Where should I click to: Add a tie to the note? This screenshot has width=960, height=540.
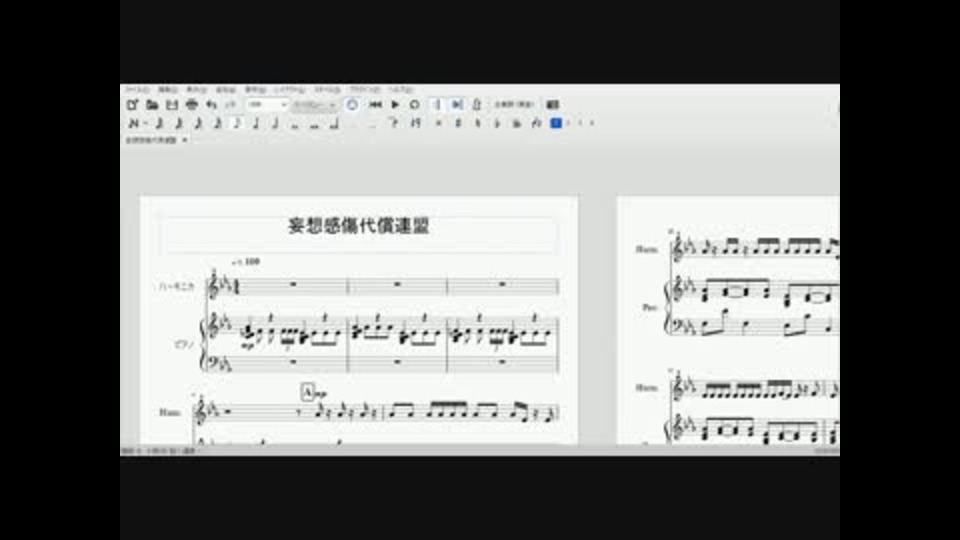(x=394, y=123)
